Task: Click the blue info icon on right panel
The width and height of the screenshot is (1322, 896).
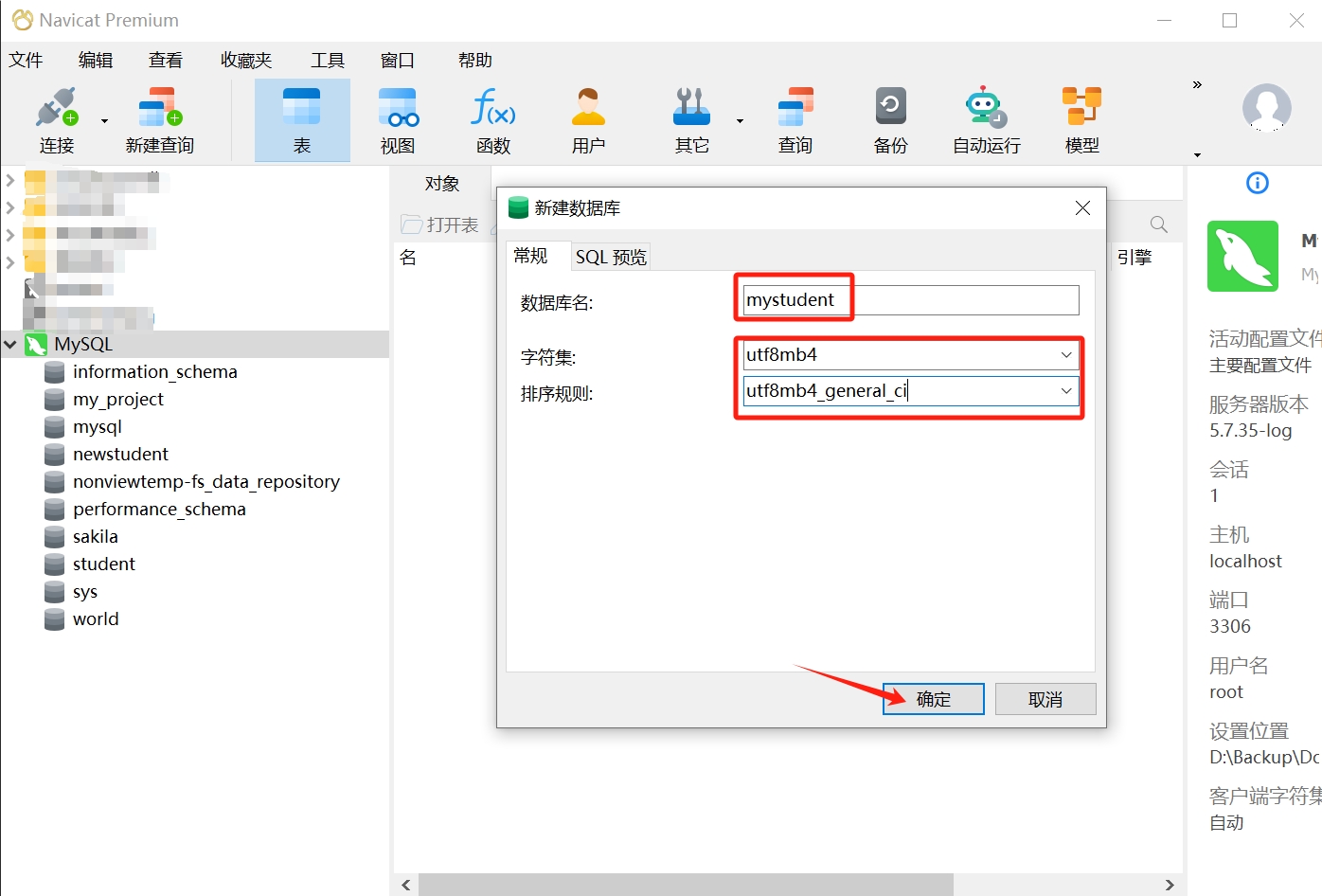Action: [x=1257, y=183]
